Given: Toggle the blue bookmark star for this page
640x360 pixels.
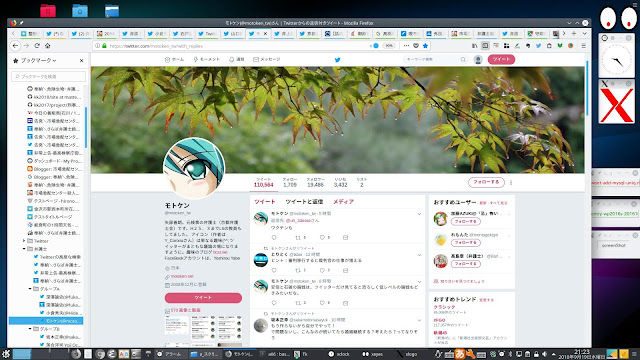Looking at the screenshot, I should (425, 46).
